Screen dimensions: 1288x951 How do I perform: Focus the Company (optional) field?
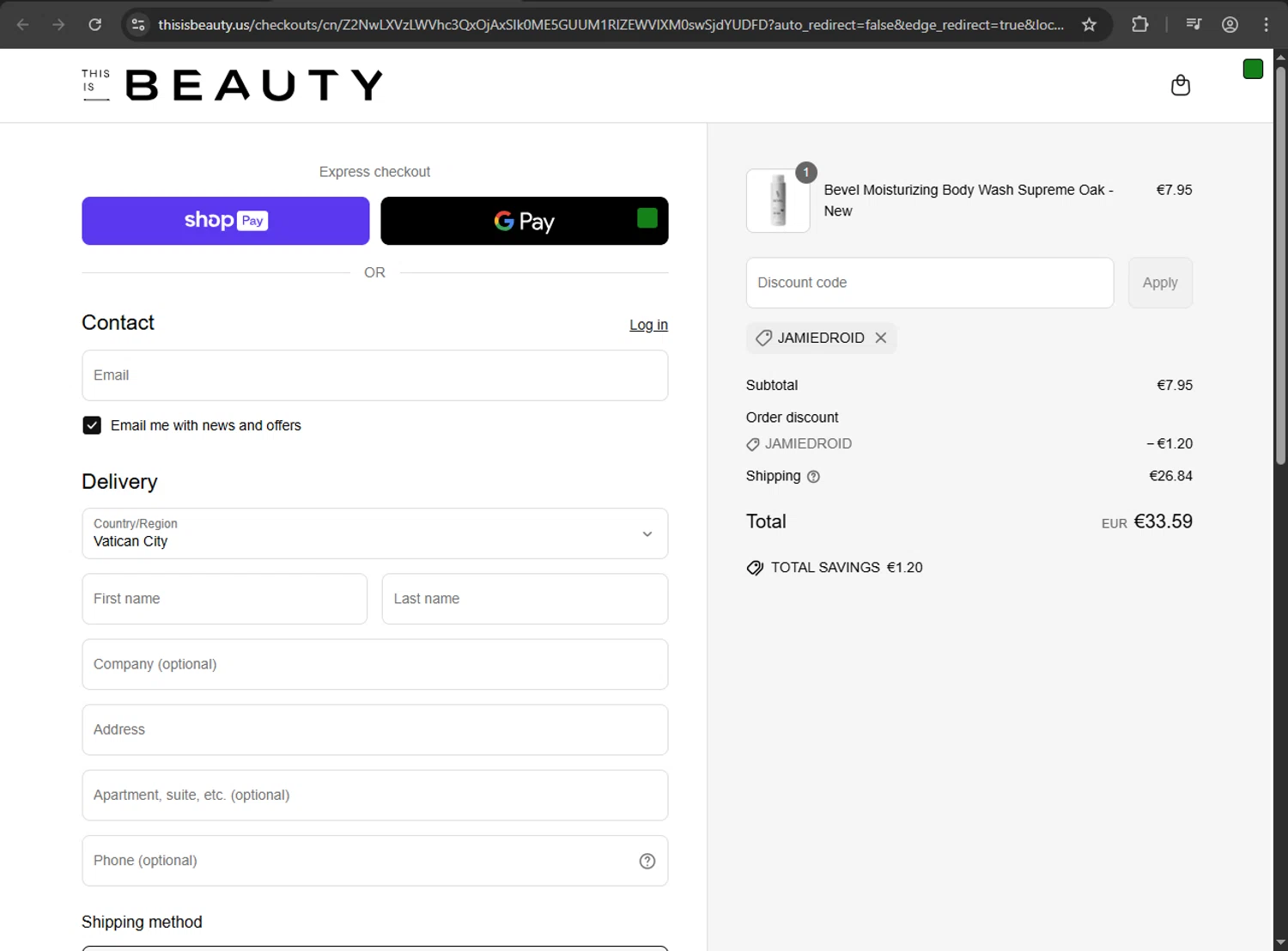point(375,664)
